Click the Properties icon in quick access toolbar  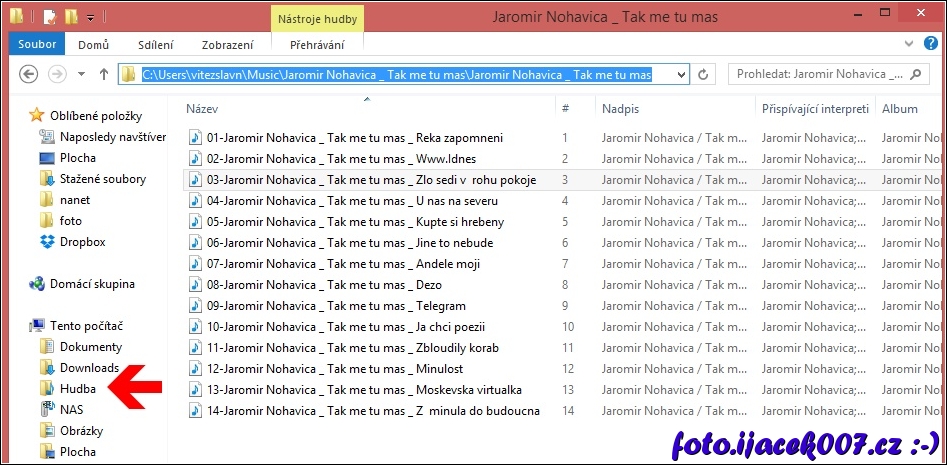pos(50,17)
